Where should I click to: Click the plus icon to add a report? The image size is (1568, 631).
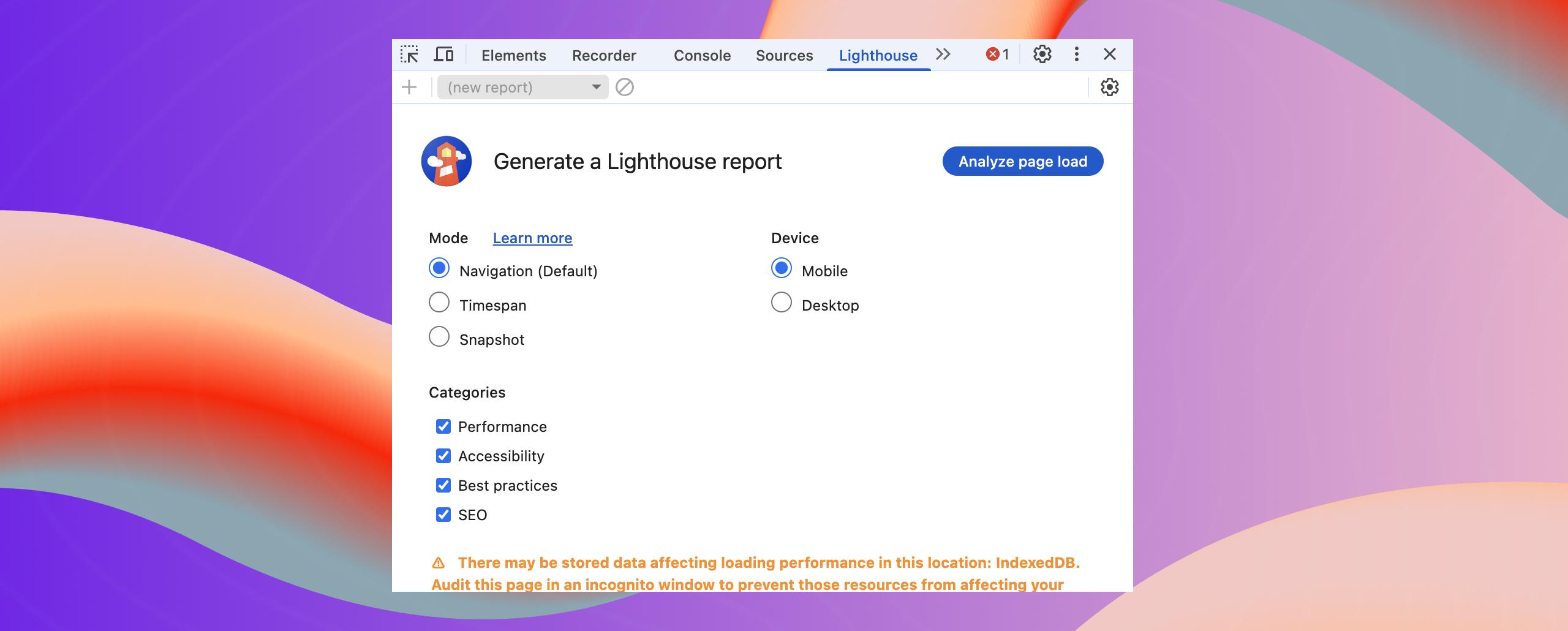coord(409,88)
